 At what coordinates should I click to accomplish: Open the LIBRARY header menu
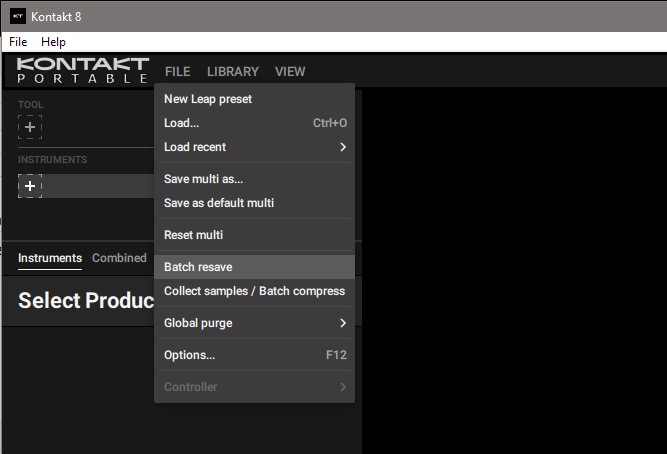(233, 71)
